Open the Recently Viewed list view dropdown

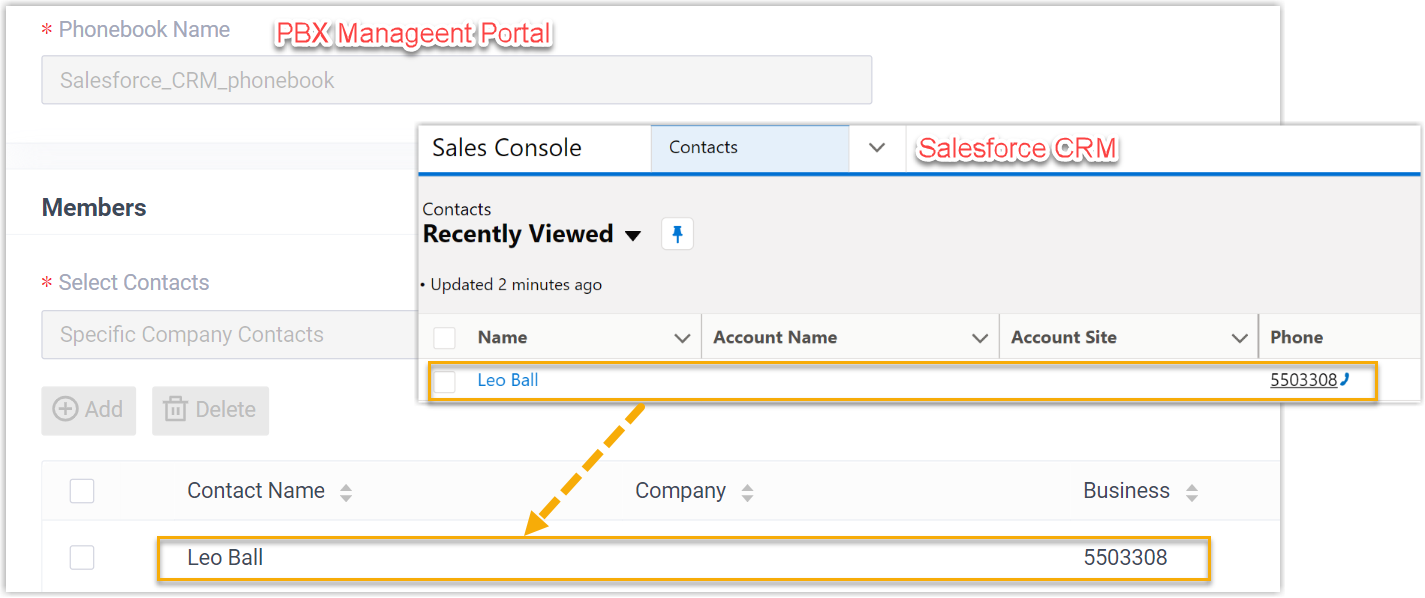pos(632,236)
